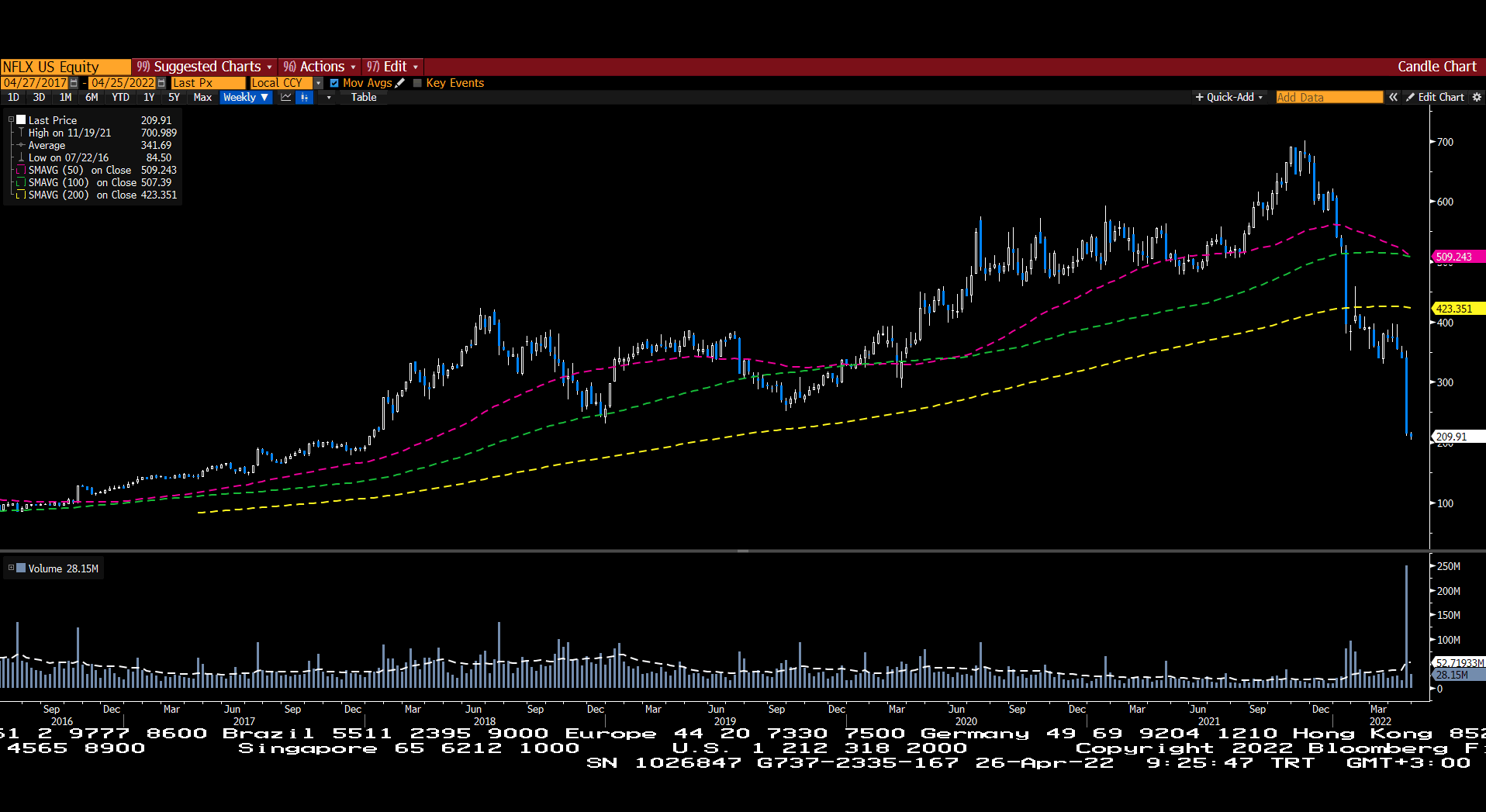Image resolution: width=1486 pixels, height=812 pixels.
Task: Click the start date 04/27/2017 field
Action: [x=35, y=83]
